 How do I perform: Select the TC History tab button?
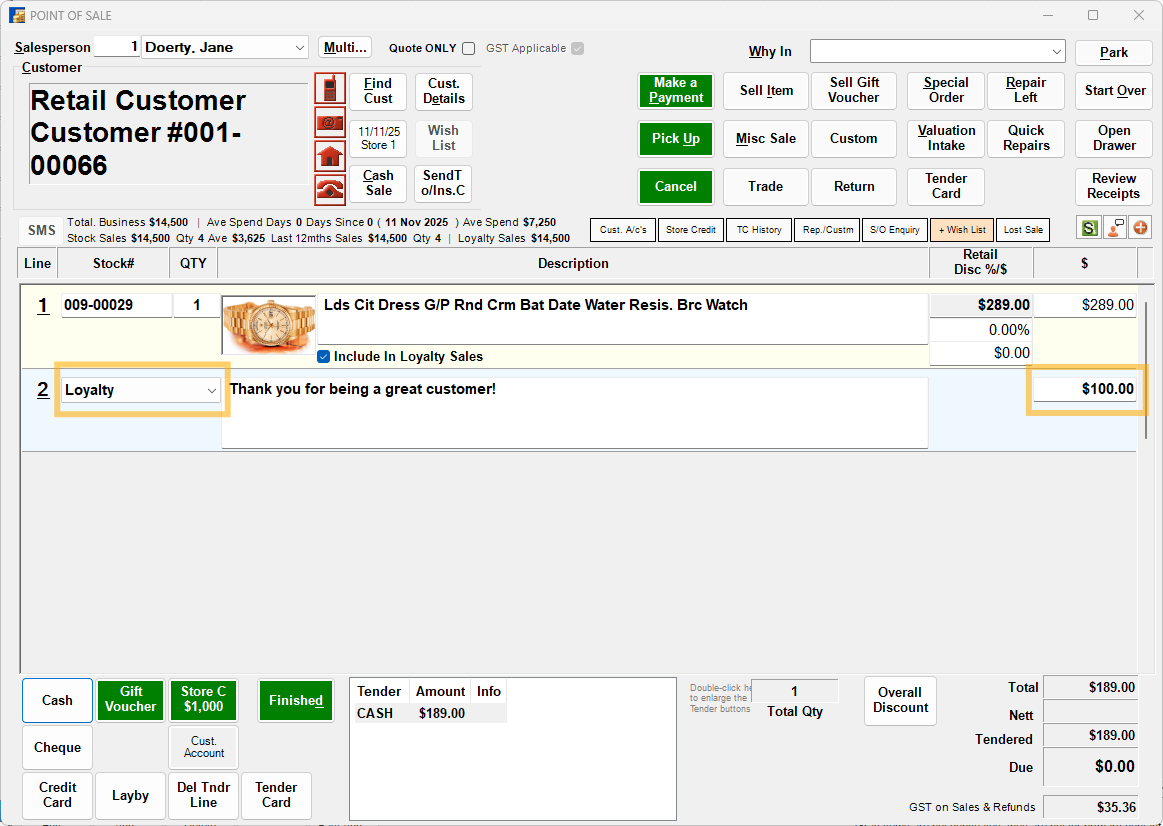pos(759,230)
